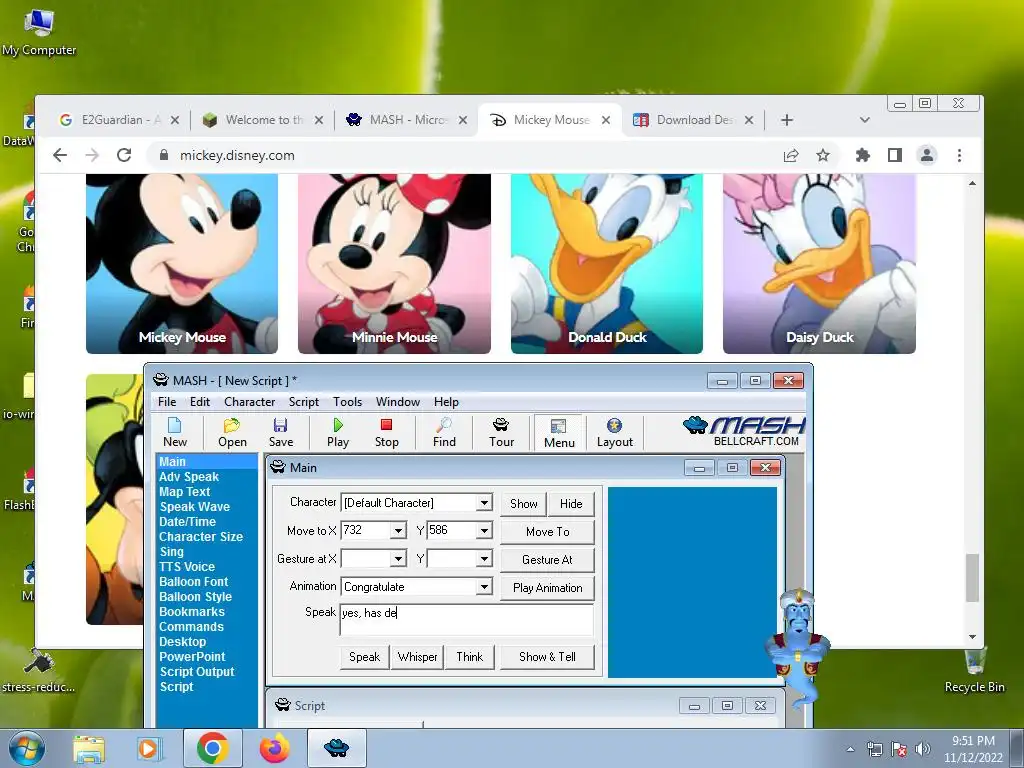Click the Think button

click(470, 657)
